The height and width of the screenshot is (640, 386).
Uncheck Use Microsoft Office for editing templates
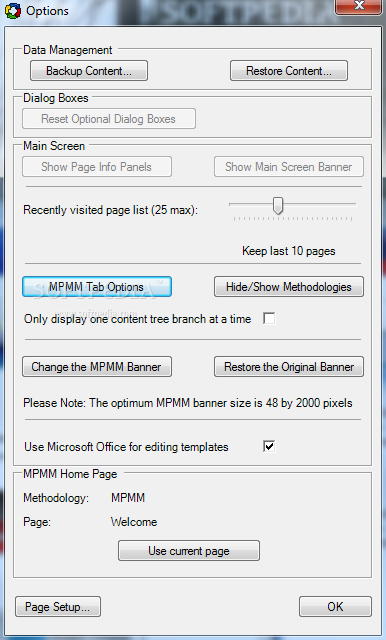point(269,446)
